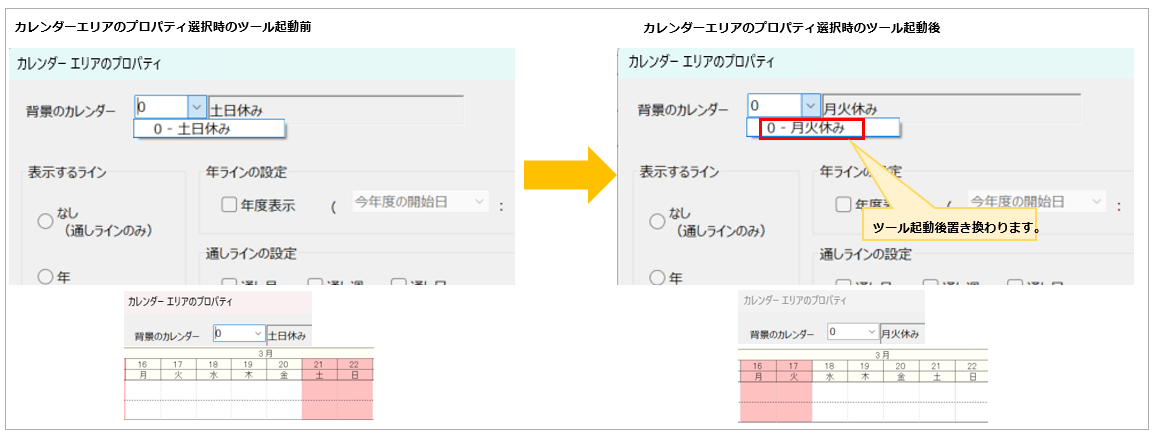Click the large '土日休み' calendar name field

click(335, 107)
